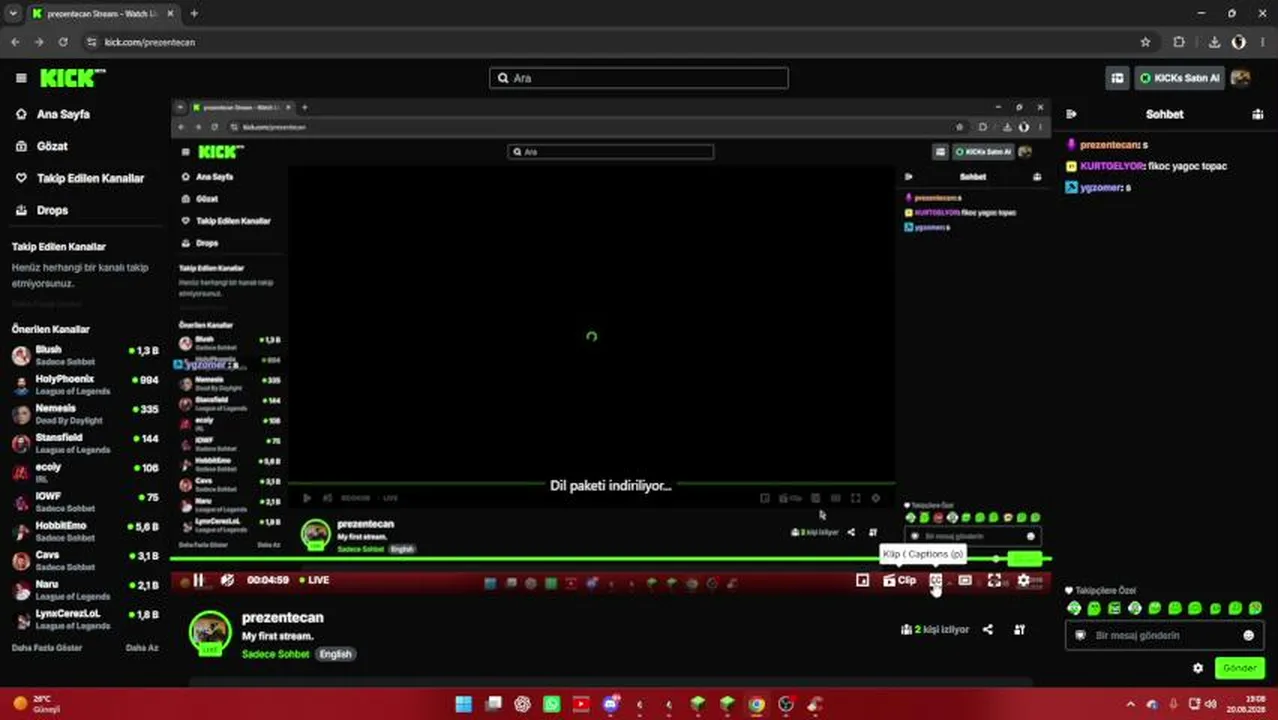1278x720 pixels.
Task: Send chat message with Gönder
Action: point(1239,668)
